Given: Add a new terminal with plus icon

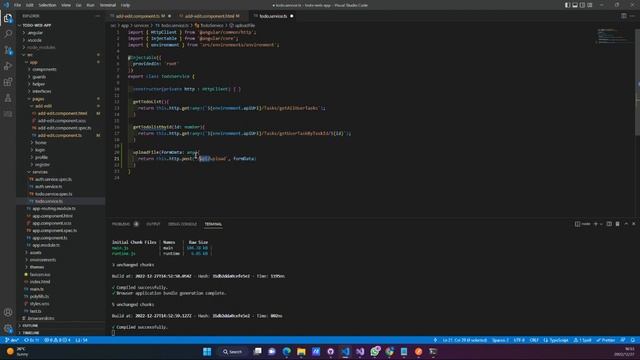Looking at the screenshot, I should [x=596, y=224].
